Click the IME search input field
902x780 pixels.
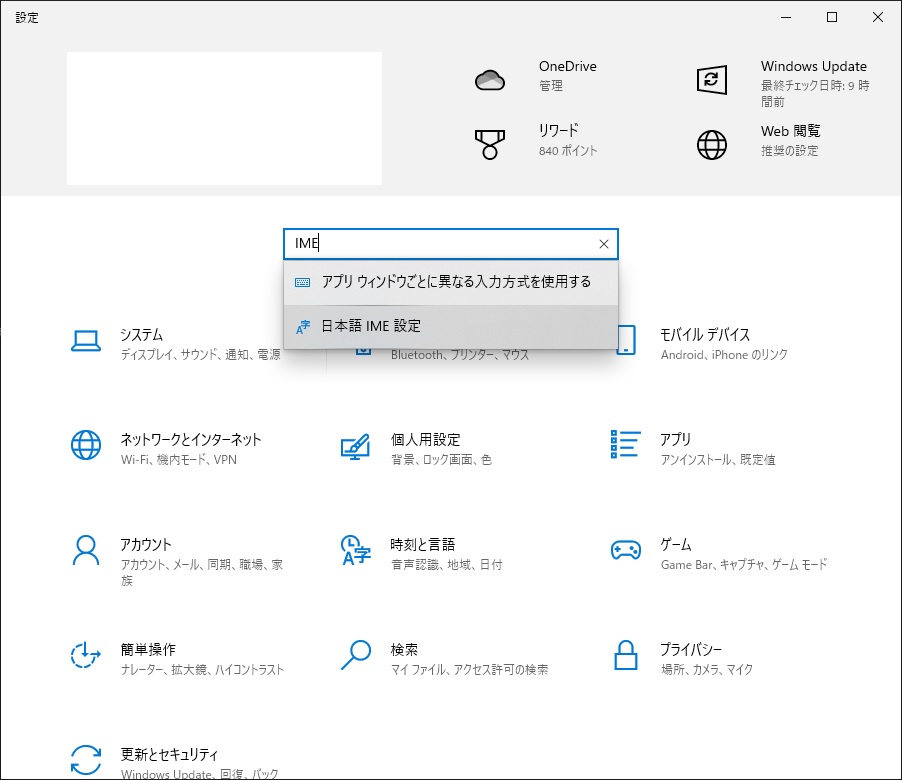point(450,244)
